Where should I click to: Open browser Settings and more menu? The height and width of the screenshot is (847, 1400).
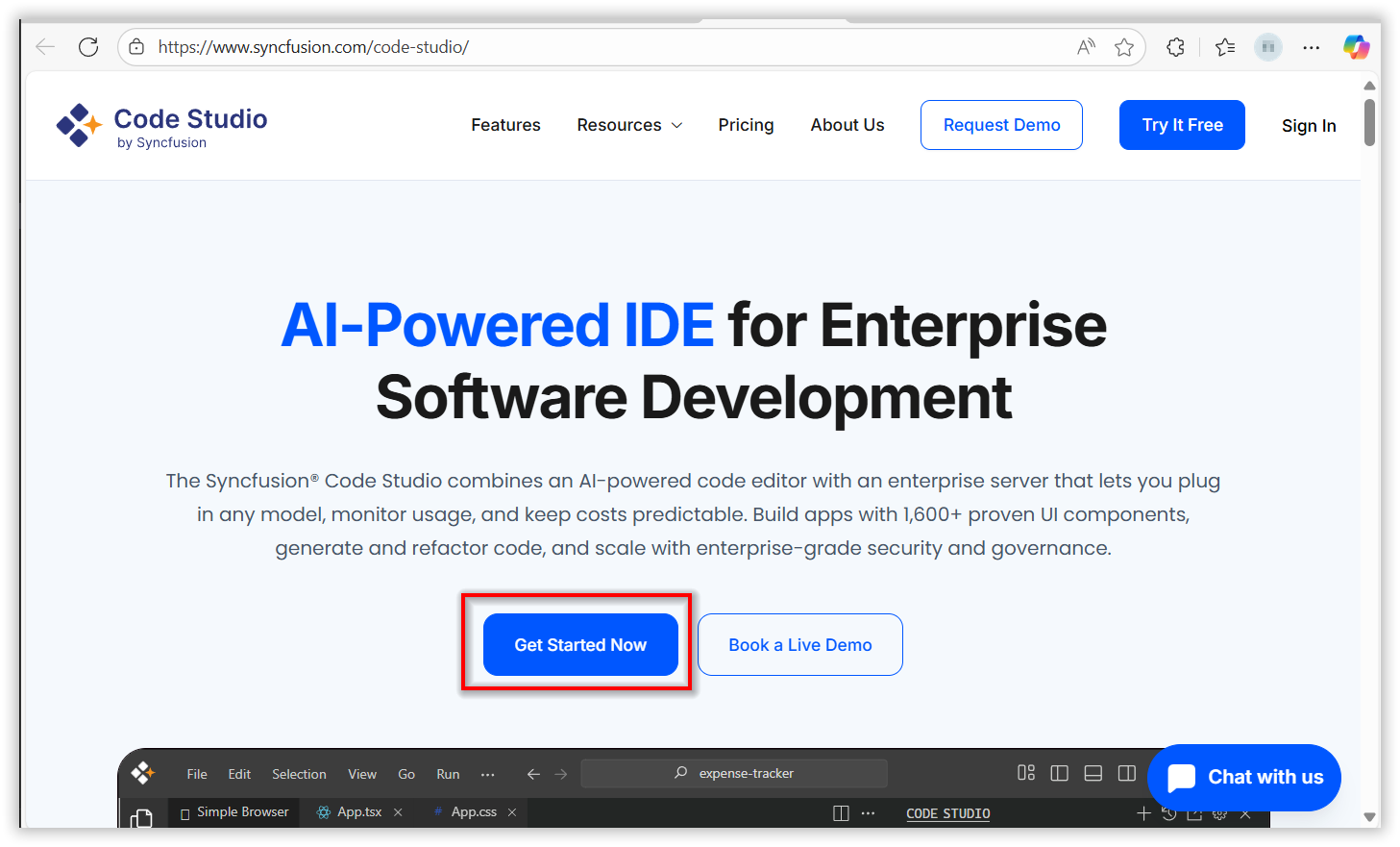pyautogui.click(x=1312, y=47)
